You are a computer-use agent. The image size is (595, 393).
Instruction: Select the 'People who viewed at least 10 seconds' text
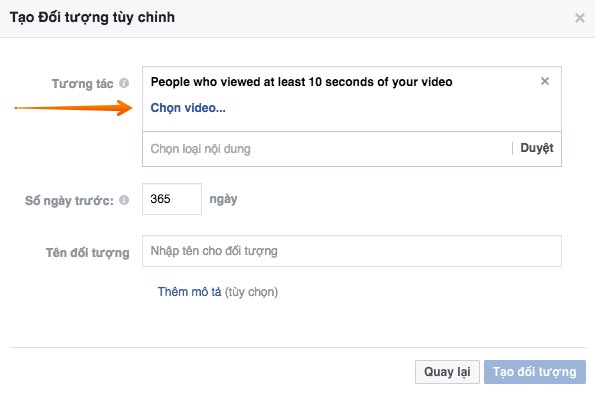click(301, 82)
